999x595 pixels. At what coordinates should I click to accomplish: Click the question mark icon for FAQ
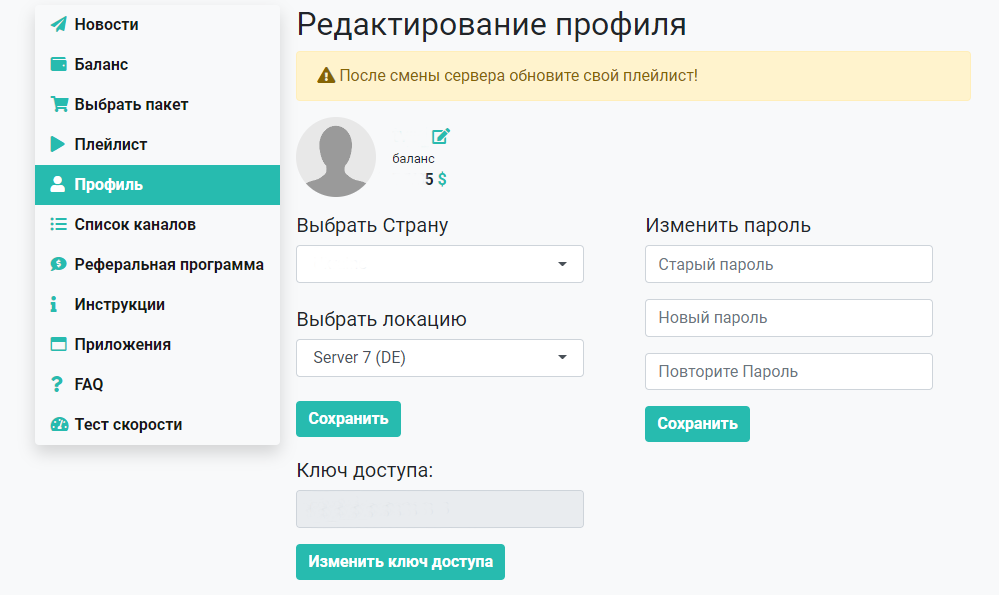tap(57, 384)
